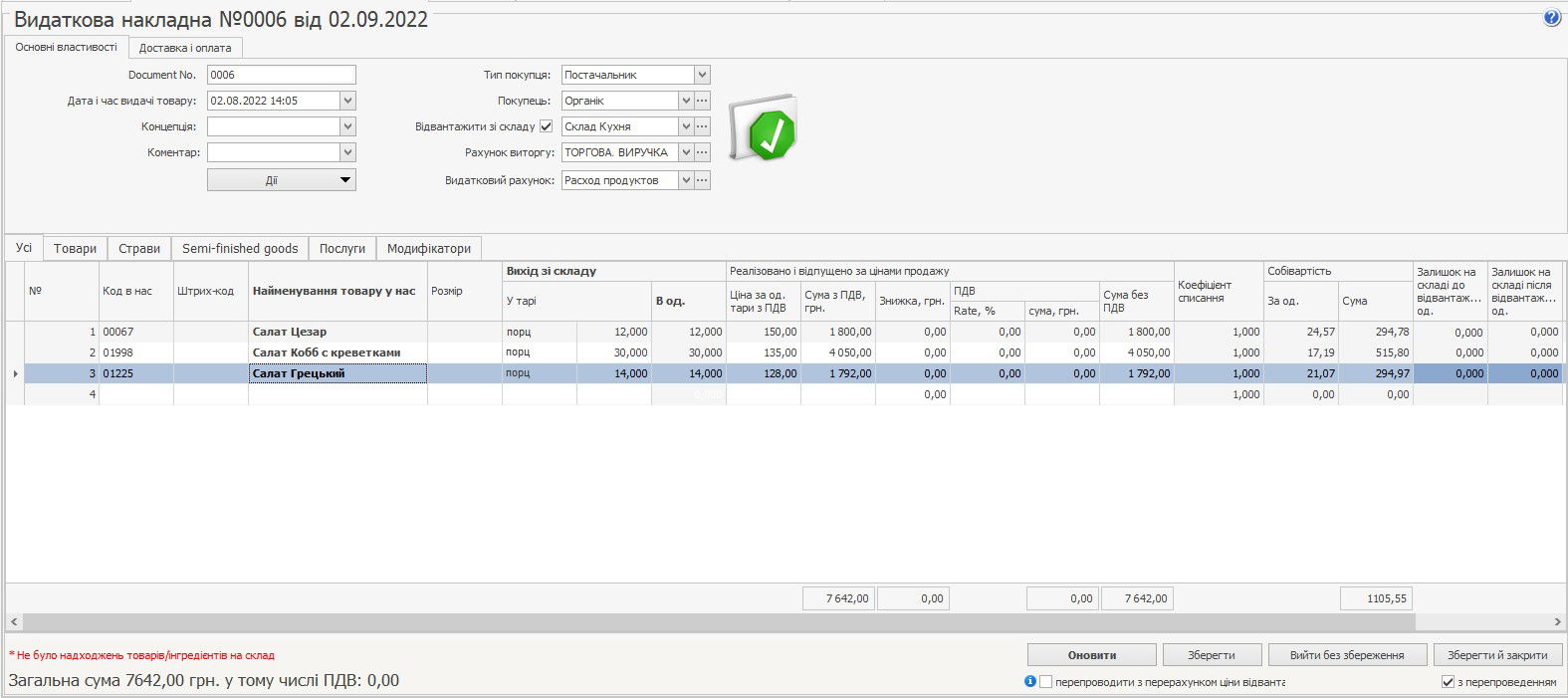1568x698 pixels.
Task: Toggle the Відвантажити зі складу checkbox
Action: point(546,126)
